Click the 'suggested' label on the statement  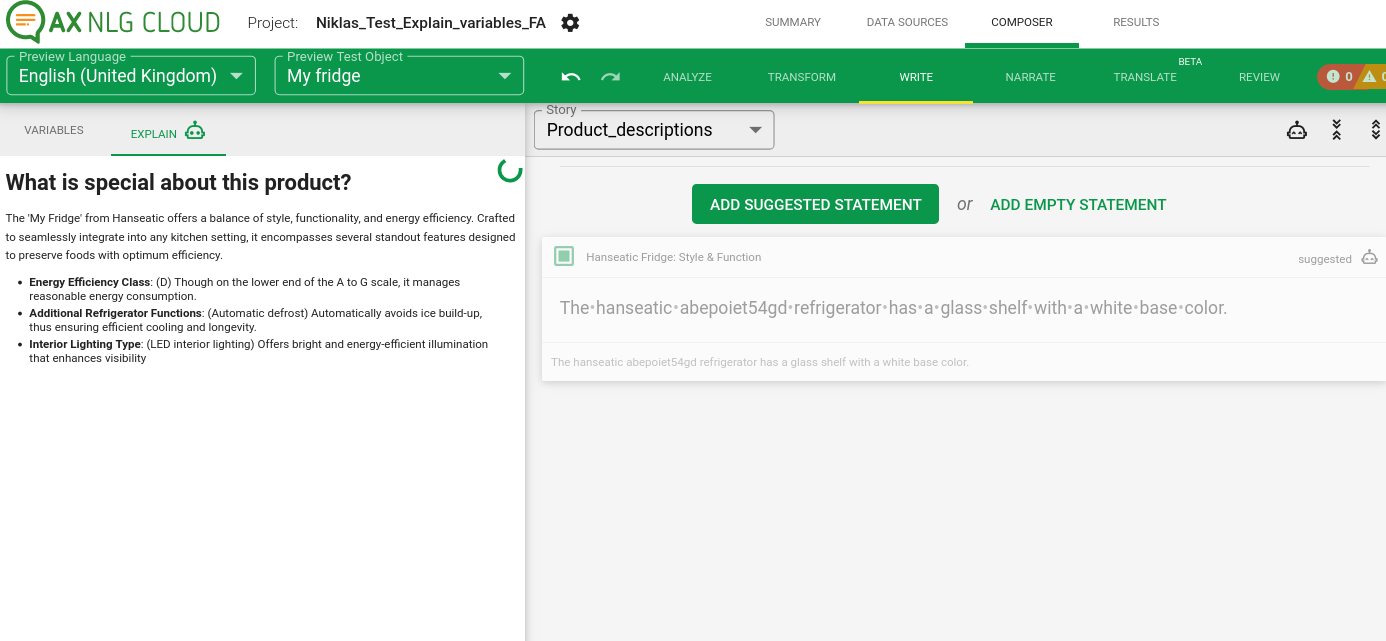(1325, 259)
